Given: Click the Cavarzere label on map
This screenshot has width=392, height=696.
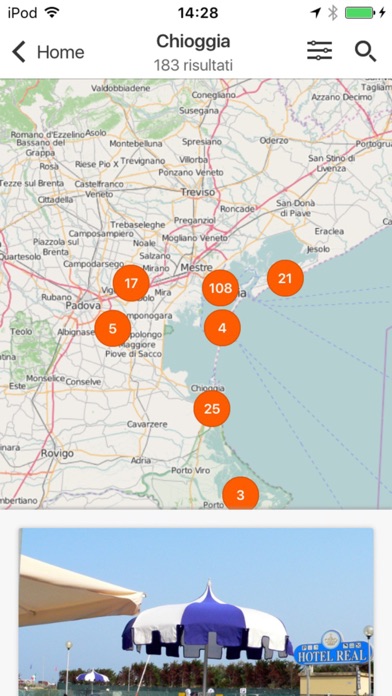Looking at the screenshot, I should click(x=147, y=424).
